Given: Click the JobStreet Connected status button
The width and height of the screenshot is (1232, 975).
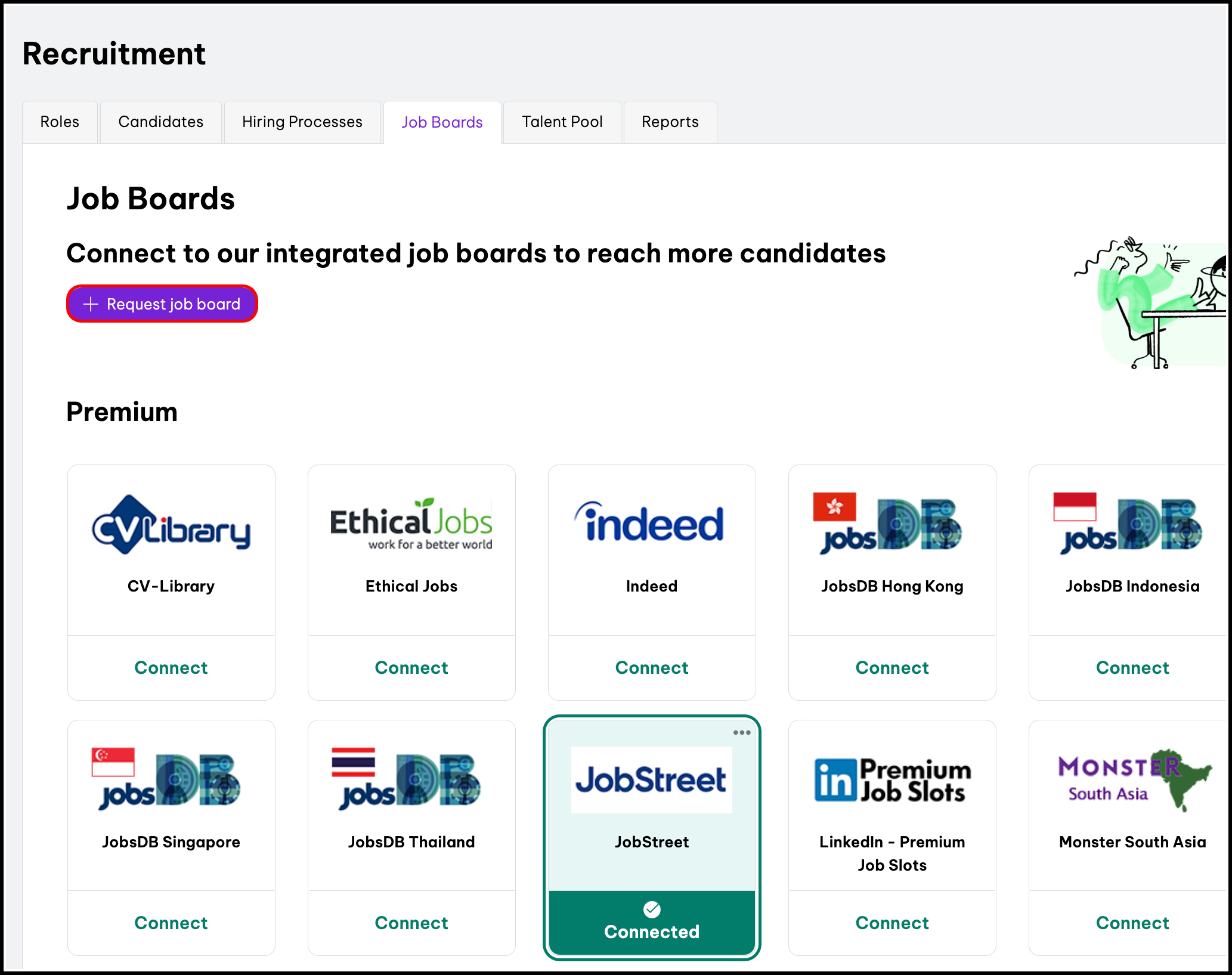Looking at the screenshot, I should [652, 922].
